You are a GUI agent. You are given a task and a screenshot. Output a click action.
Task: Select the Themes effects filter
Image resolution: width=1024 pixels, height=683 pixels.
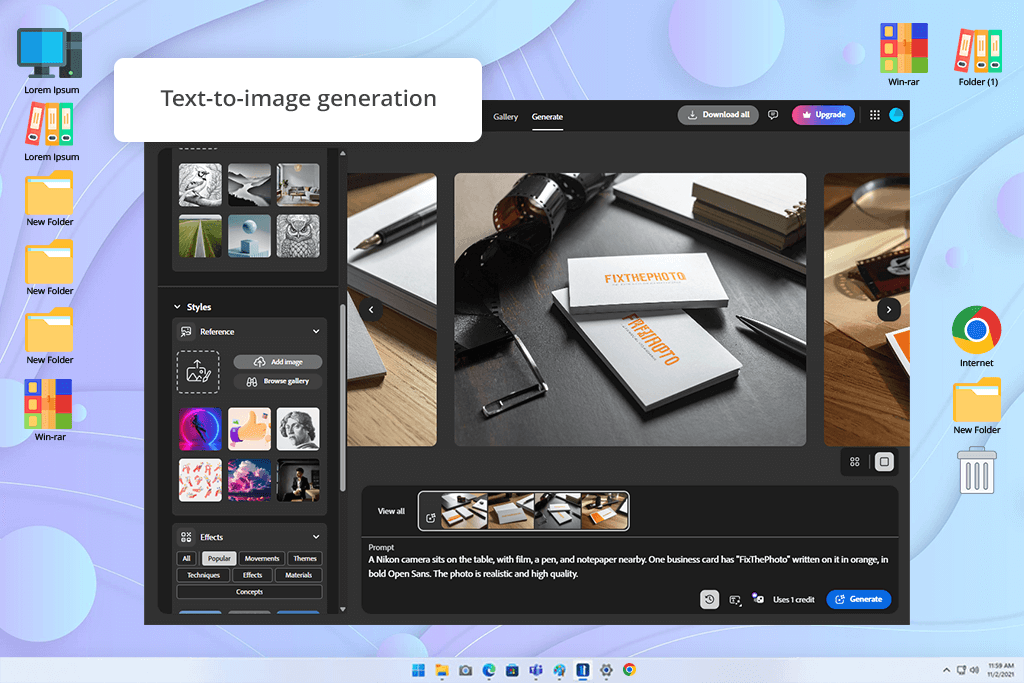pyautogui.click(x=305, y=559)
